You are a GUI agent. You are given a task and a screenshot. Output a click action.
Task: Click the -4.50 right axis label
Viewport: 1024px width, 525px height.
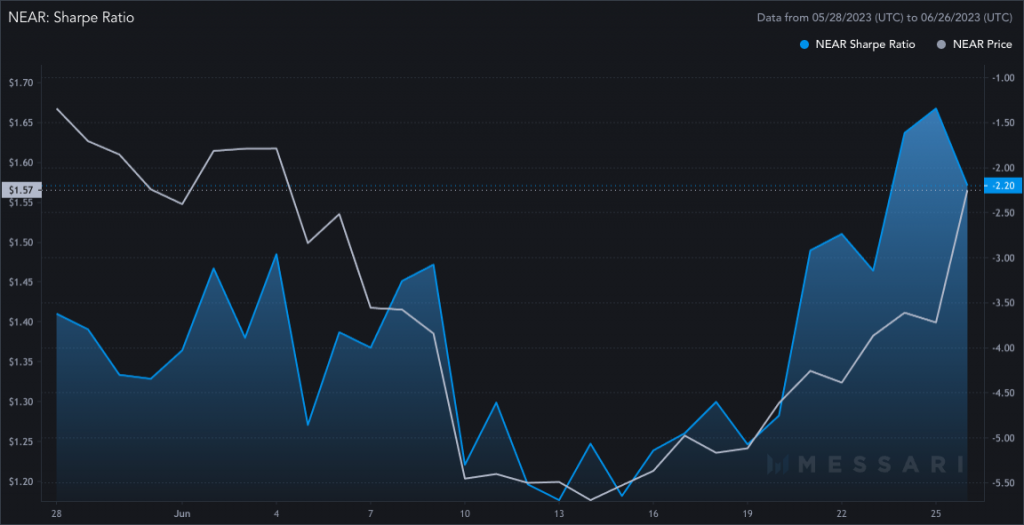(1002, 393)
